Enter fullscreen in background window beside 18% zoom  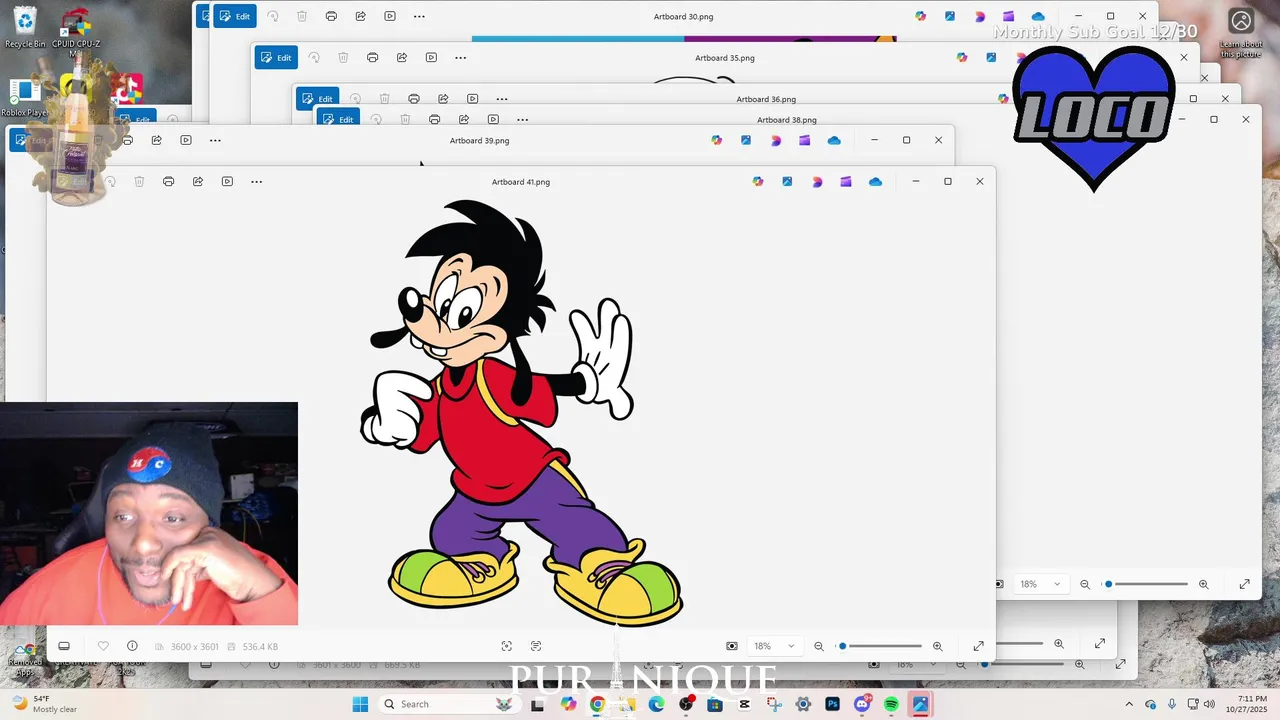pyautogui.click(x=1244, y=584)
